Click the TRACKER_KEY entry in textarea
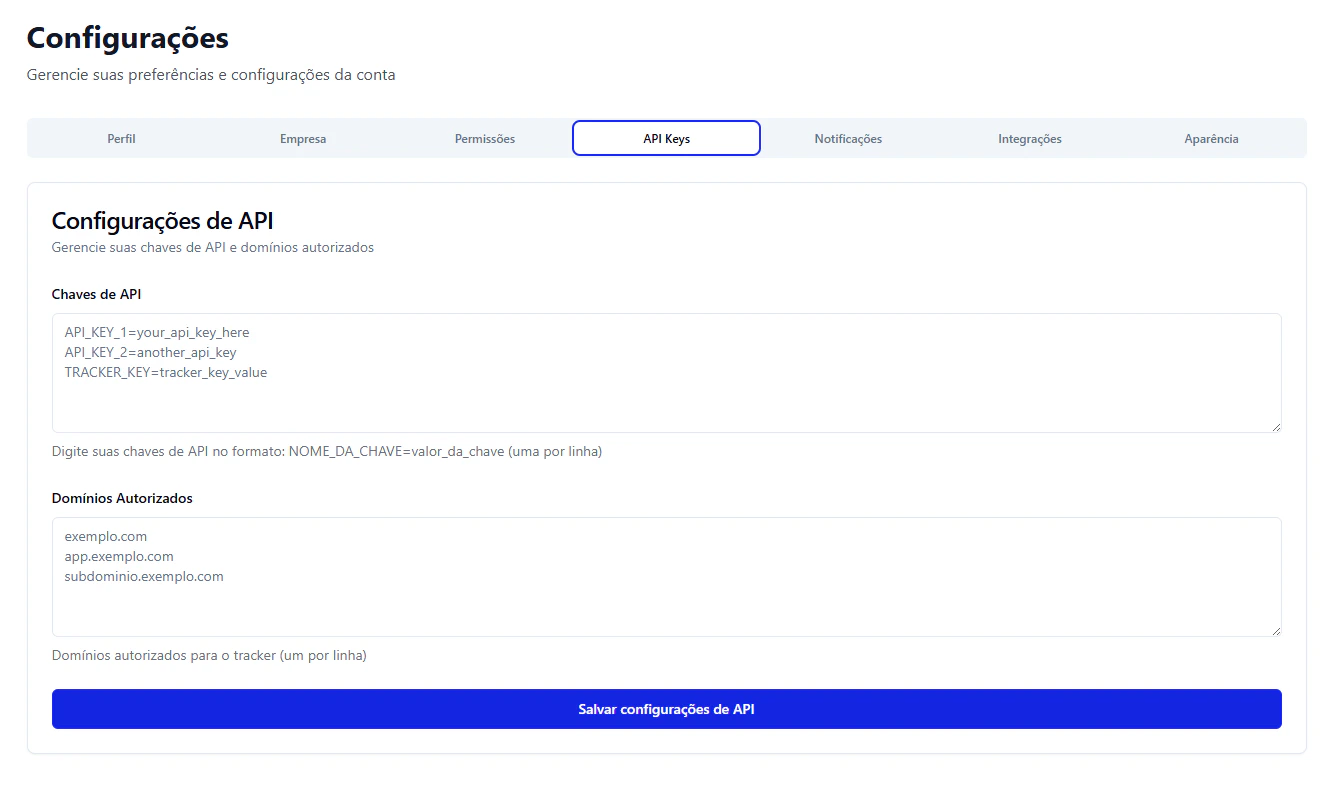The height and width of the screenshot is (785, 1335). click(166, 372)
